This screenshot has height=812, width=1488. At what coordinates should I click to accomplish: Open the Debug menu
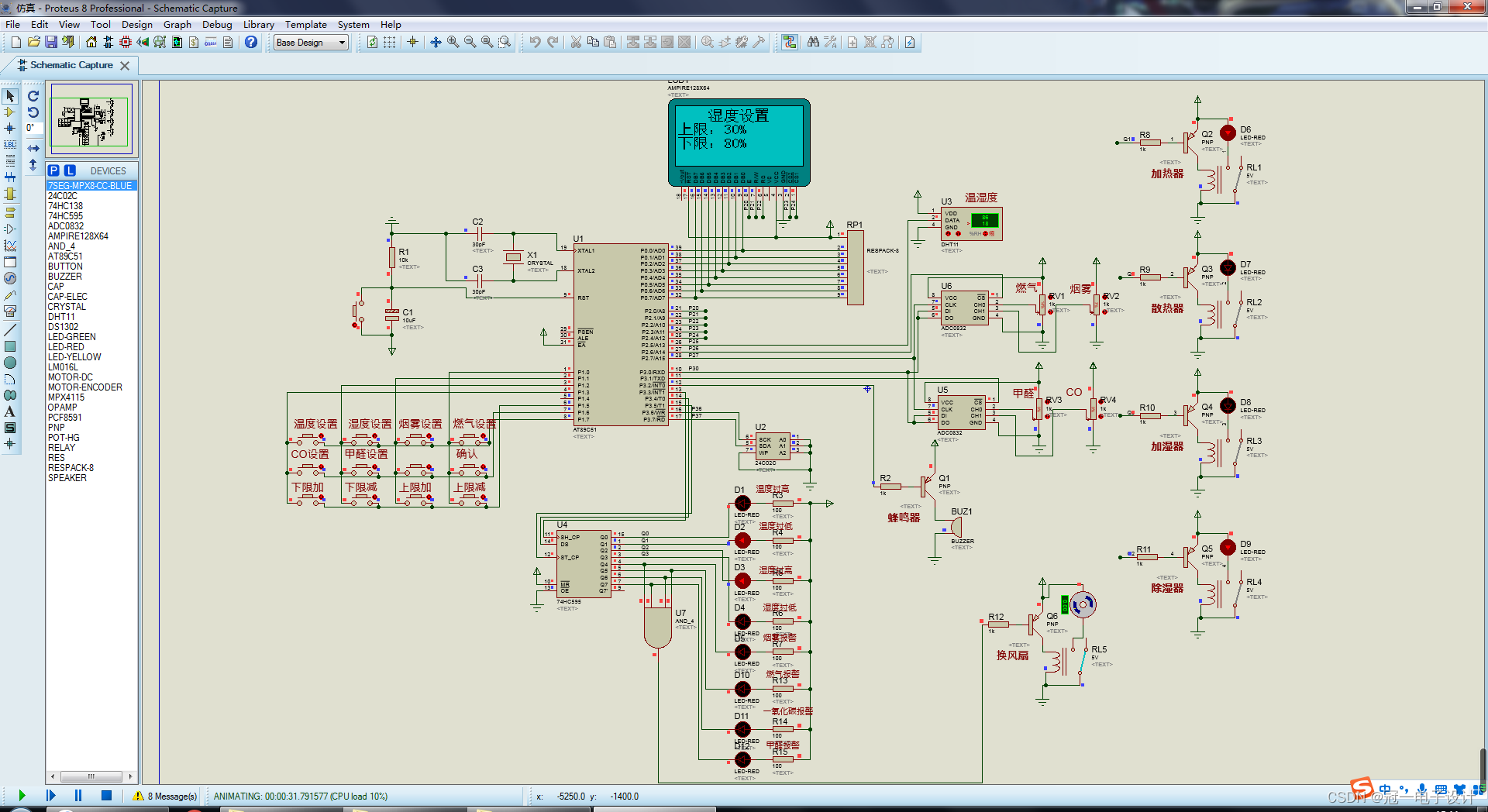pyautogui.click(x=217, y=24)
